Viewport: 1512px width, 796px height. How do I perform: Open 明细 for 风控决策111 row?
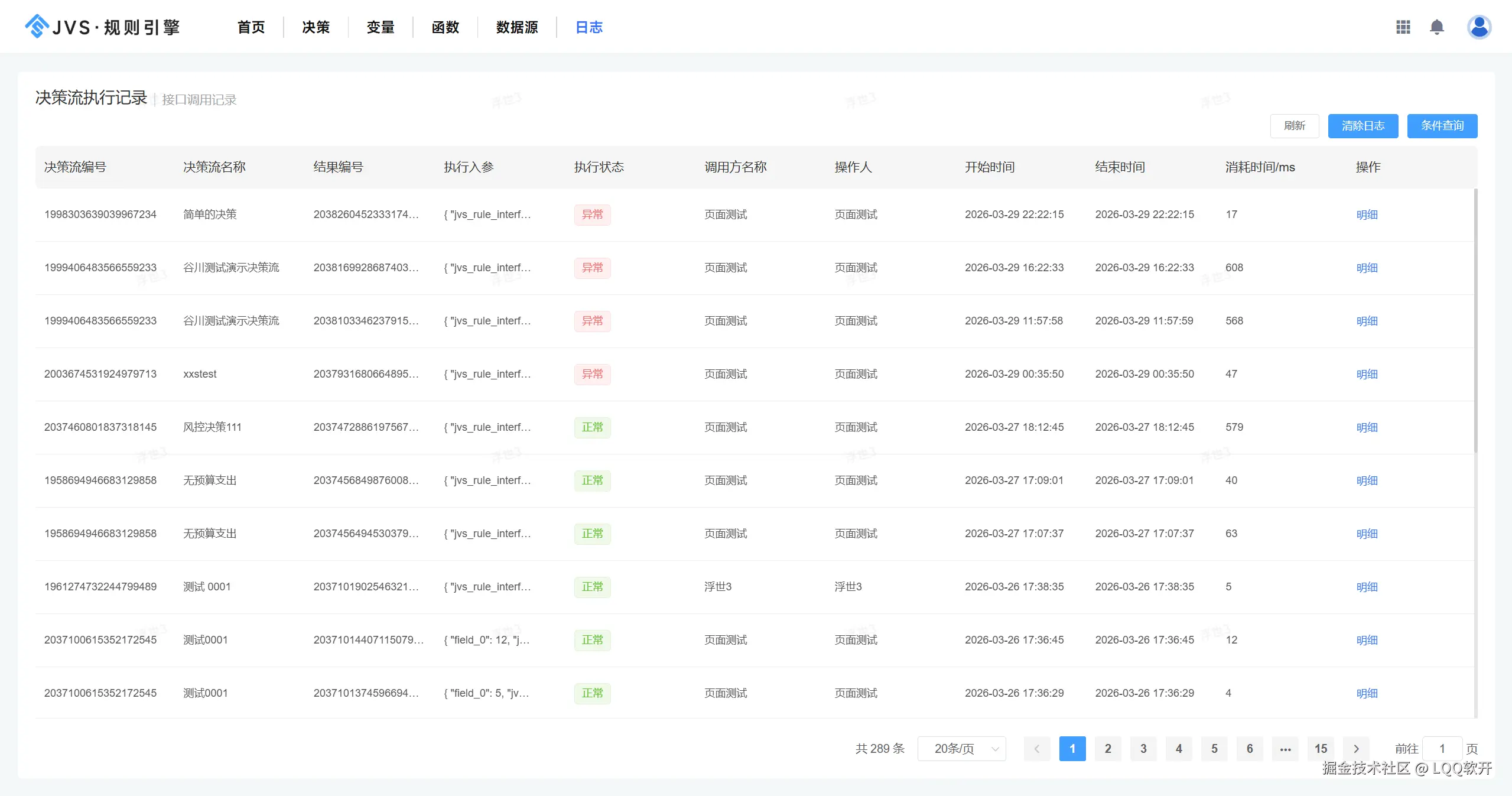1367,427
